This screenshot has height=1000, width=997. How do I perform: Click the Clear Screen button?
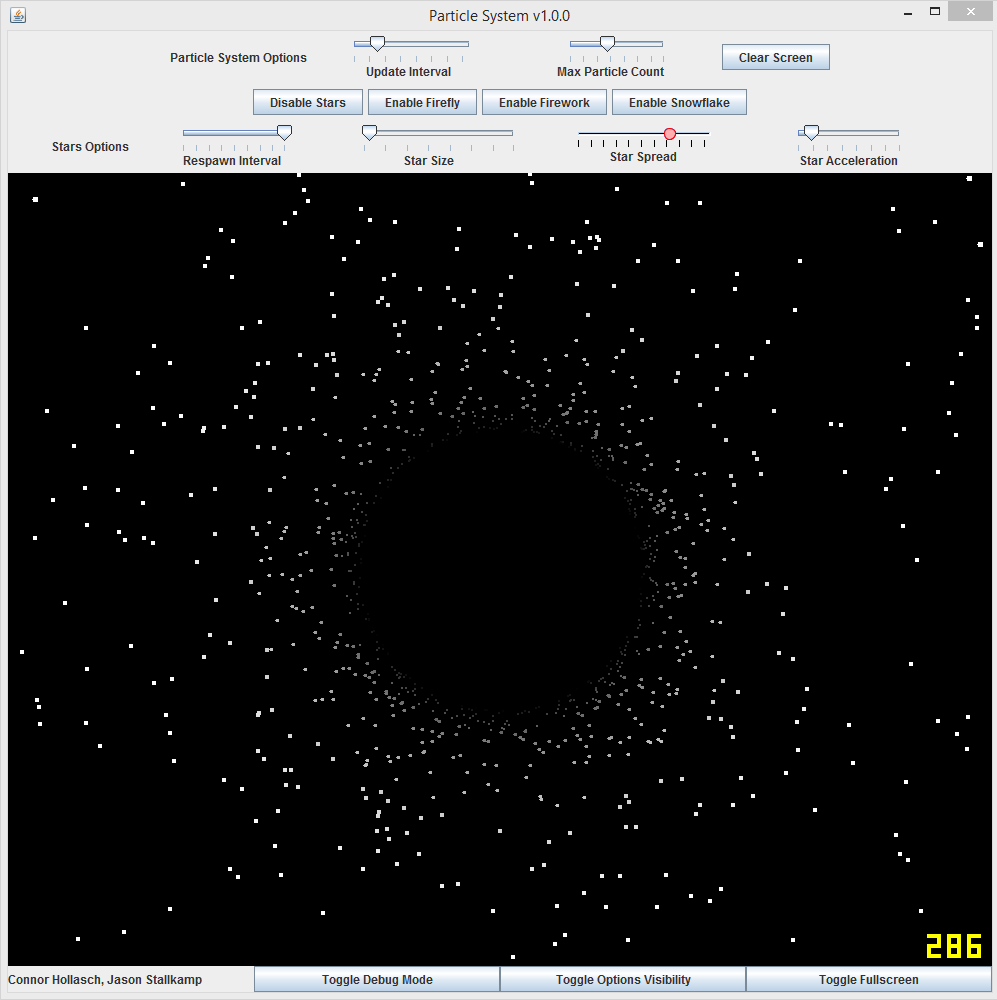point(776,57)
